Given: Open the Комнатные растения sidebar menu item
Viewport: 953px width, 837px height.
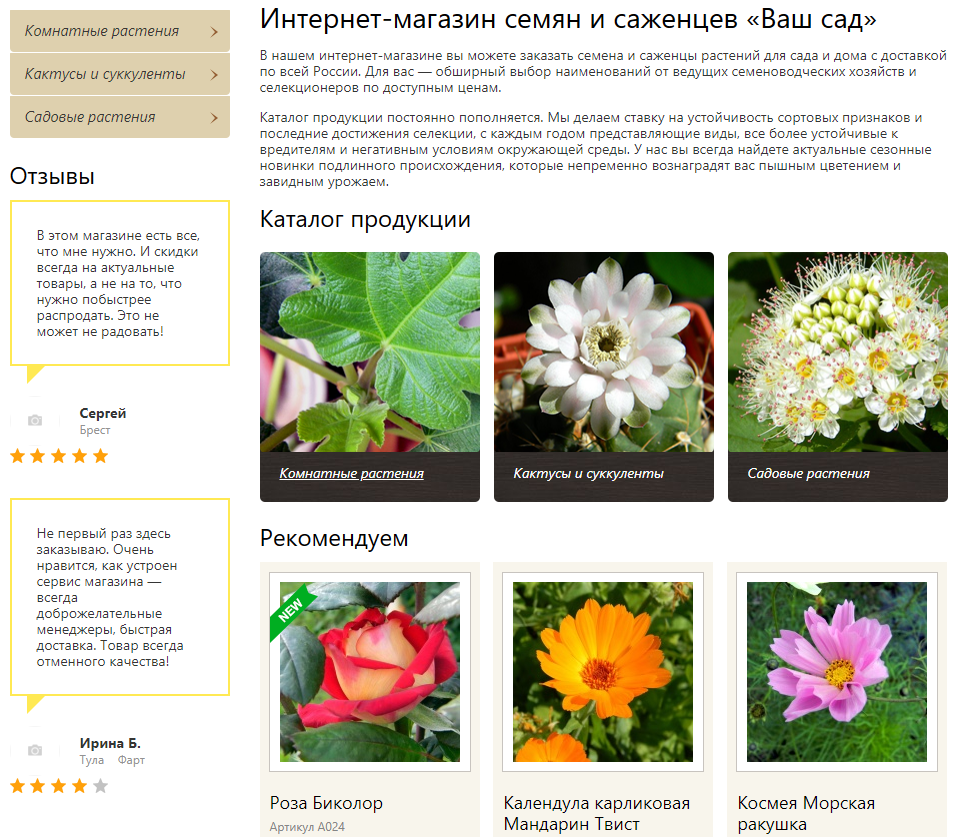Looking at the screenshot, I should (102, 31).
